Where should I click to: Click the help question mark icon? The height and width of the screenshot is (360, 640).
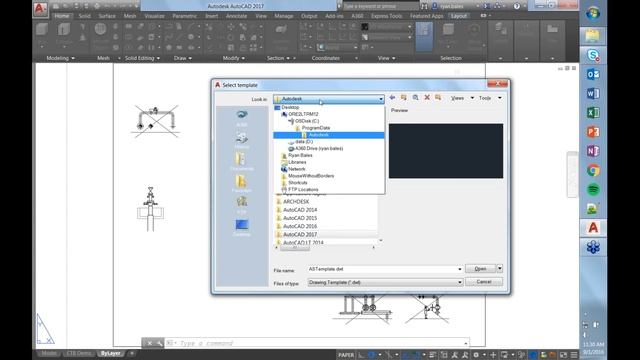coord(517,6)
